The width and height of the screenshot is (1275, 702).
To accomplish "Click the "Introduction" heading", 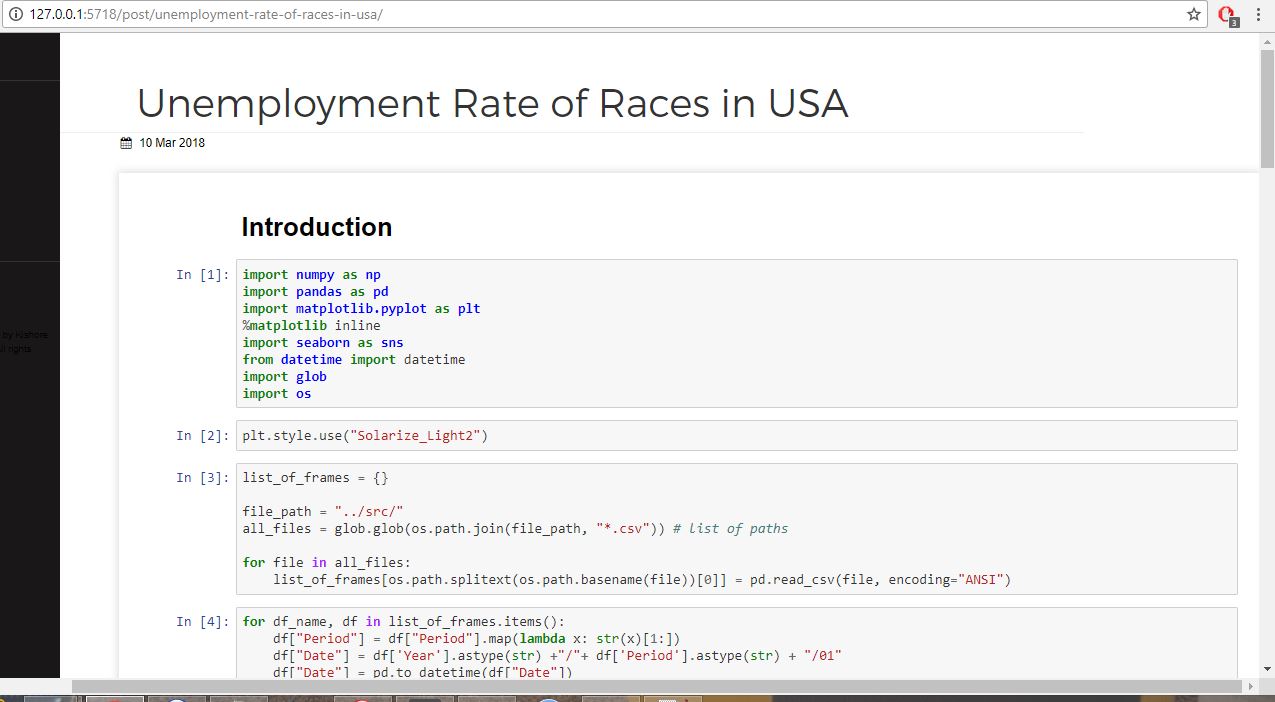I will coord(316,227).
